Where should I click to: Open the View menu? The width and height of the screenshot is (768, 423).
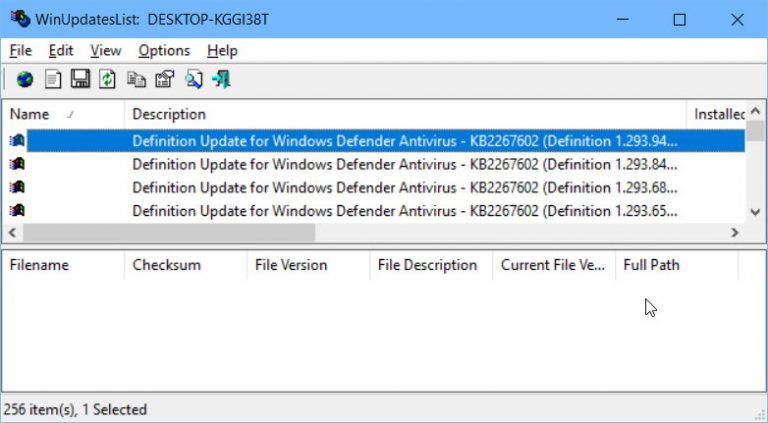105,50
